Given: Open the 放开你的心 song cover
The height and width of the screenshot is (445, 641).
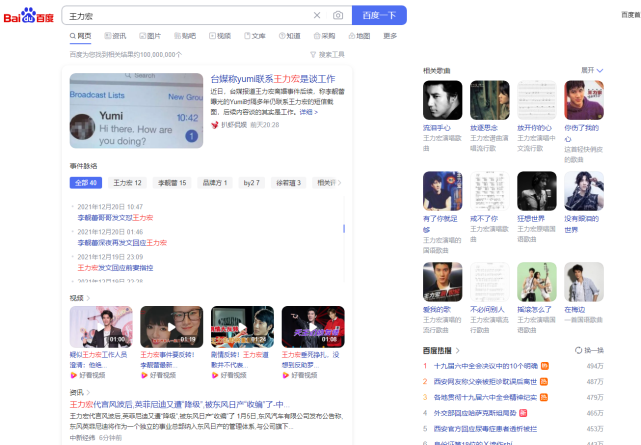Looking at the screenshot, I should pos(537,100).
